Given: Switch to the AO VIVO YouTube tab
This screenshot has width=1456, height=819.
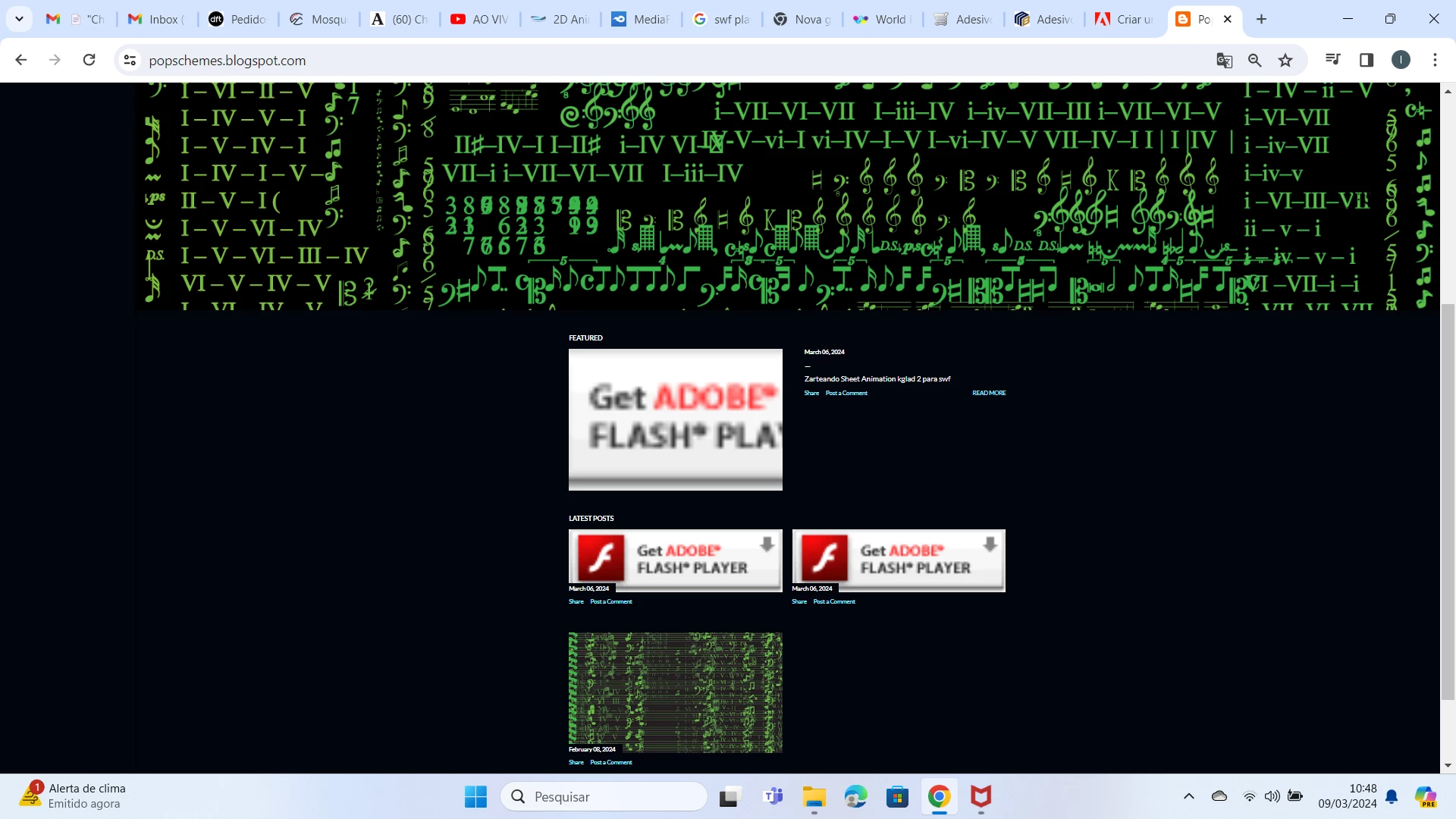Looking at the screenshot, I should click(x=480, y=19).
